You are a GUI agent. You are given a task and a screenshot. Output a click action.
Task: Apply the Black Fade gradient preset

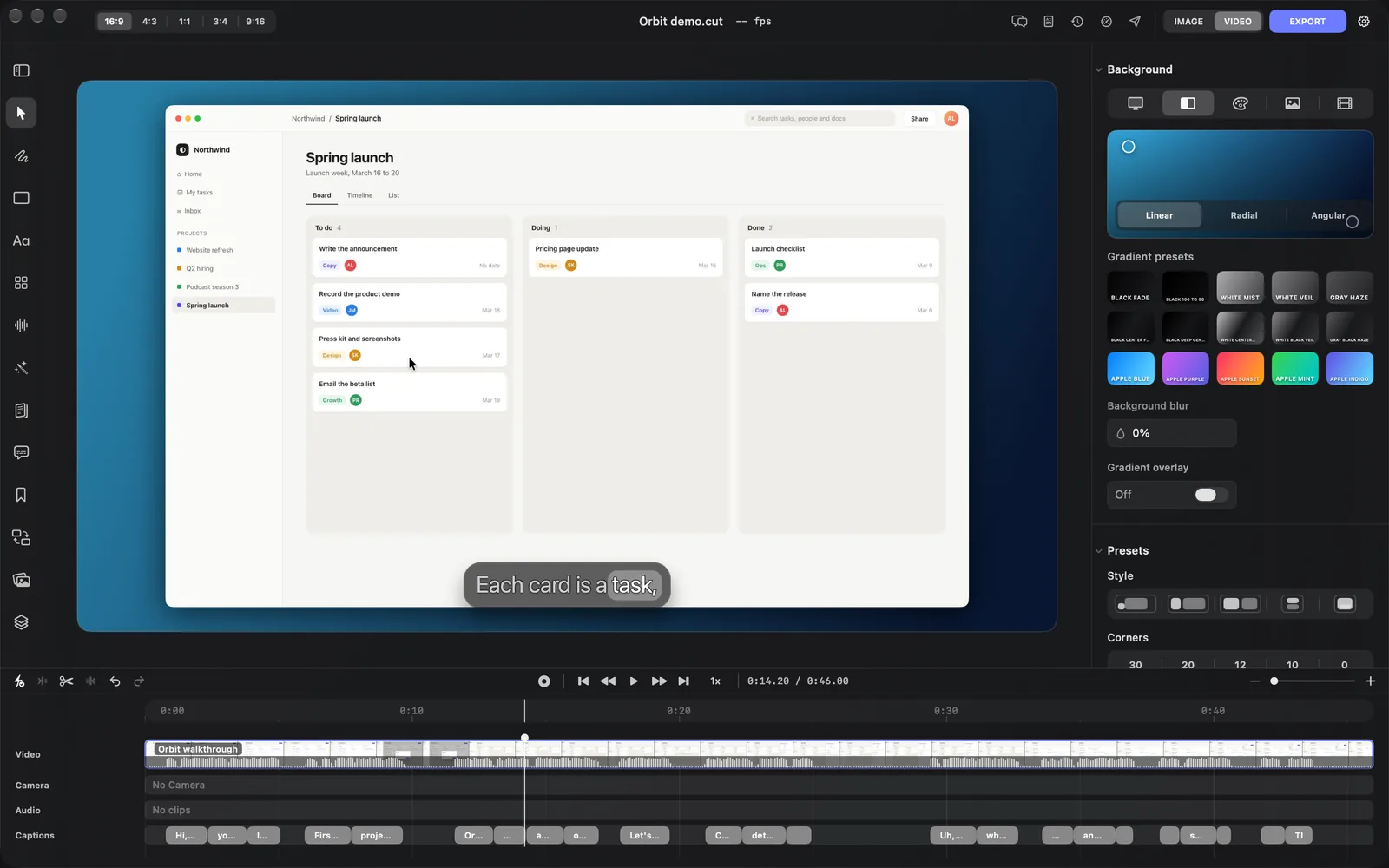point(1130,287)
